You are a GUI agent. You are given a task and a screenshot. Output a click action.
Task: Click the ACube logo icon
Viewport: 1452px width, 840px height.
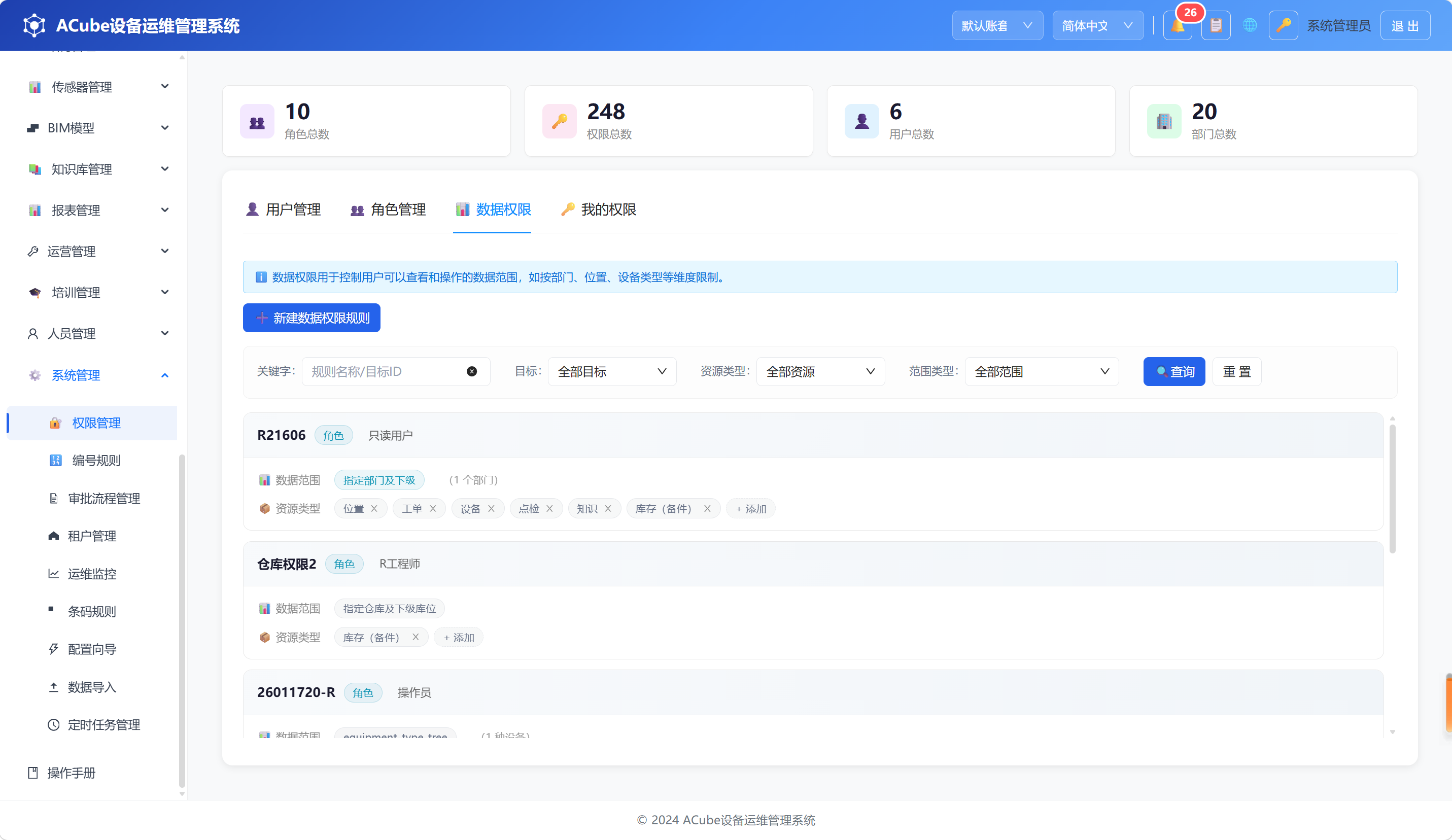pos(34,25)
